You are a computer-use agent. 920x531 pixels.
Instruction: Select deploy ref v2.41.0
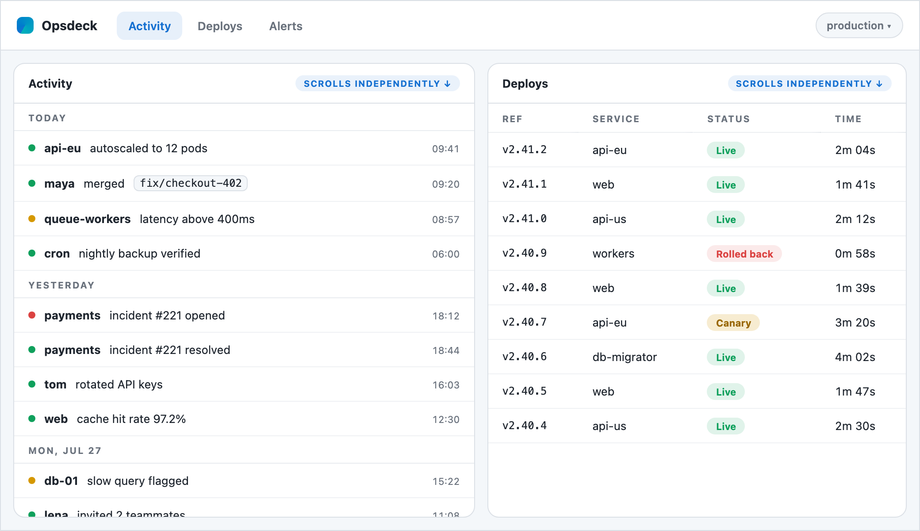[525, 219]
